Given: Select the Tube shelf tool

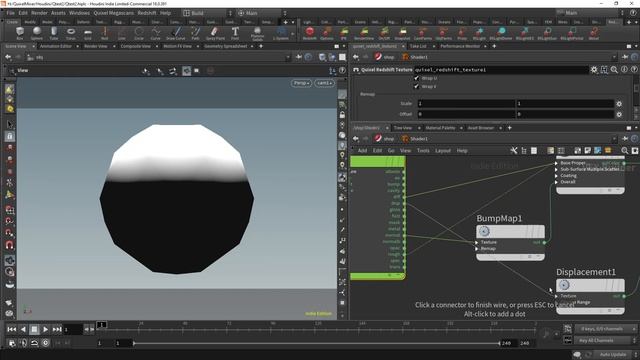Looking at the screenshot, I should (x=54, y=33).
